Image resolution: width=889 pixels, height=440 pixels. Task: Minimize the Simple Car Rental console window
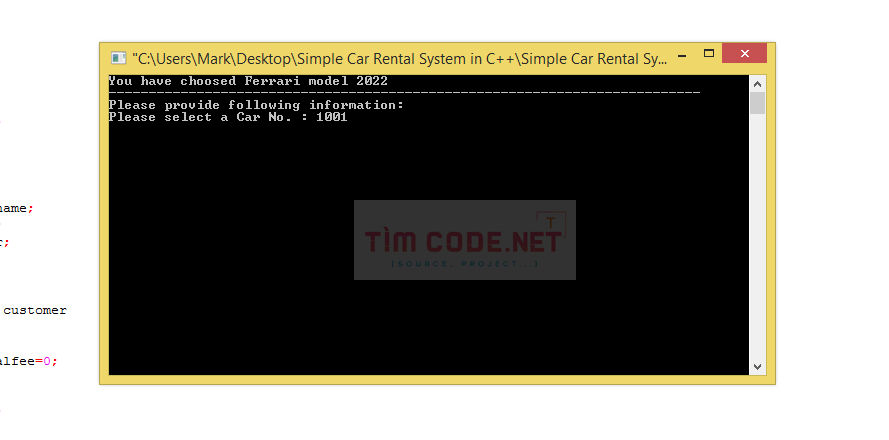click(x=682, y=56)
